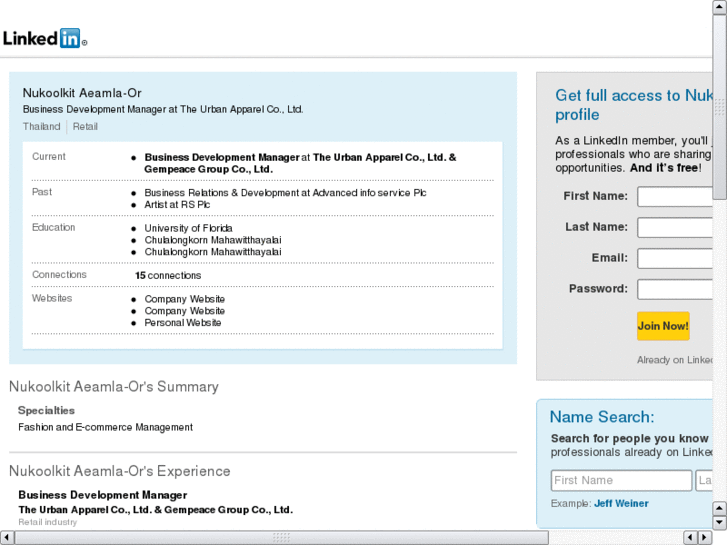Click Business Development Manager experience title
The width and height of the screenshot is (727, 545).
point(102,495)
